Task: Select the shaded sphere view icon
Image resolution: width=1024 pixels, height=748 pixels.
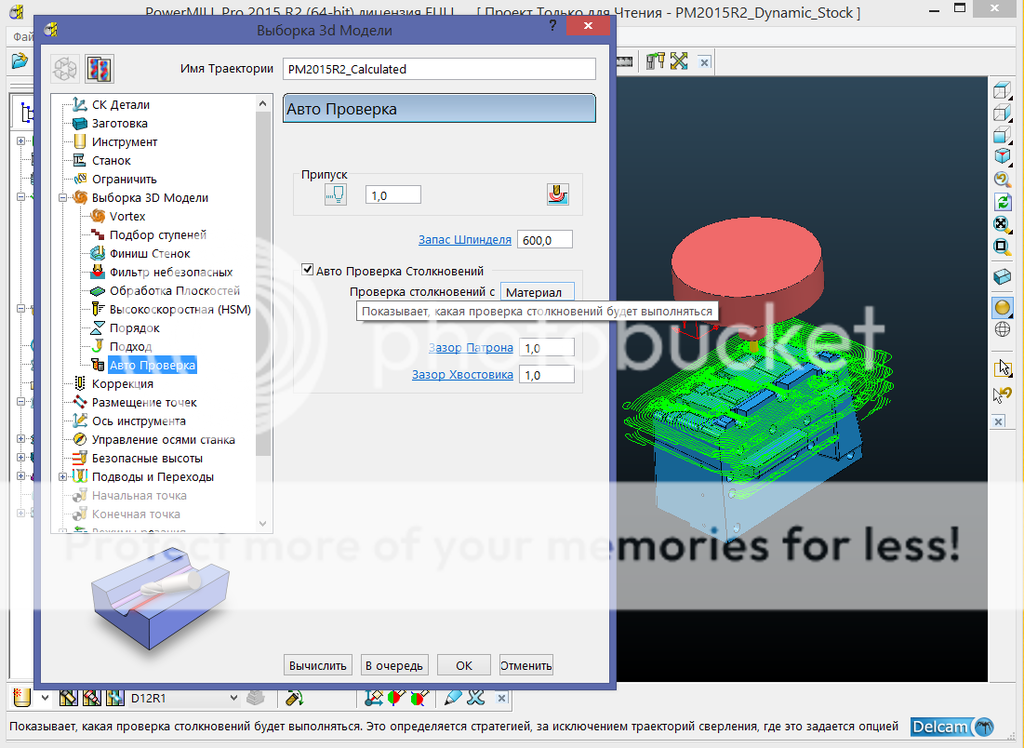Action: click(x=1001, y=307)
